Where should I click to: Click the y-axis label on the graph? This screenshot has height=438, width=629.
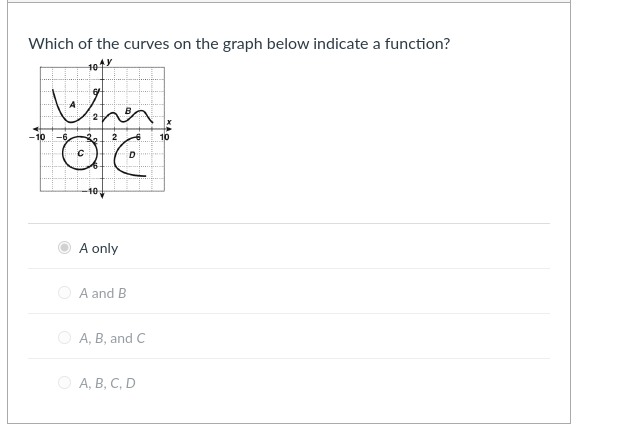[109, 62]
